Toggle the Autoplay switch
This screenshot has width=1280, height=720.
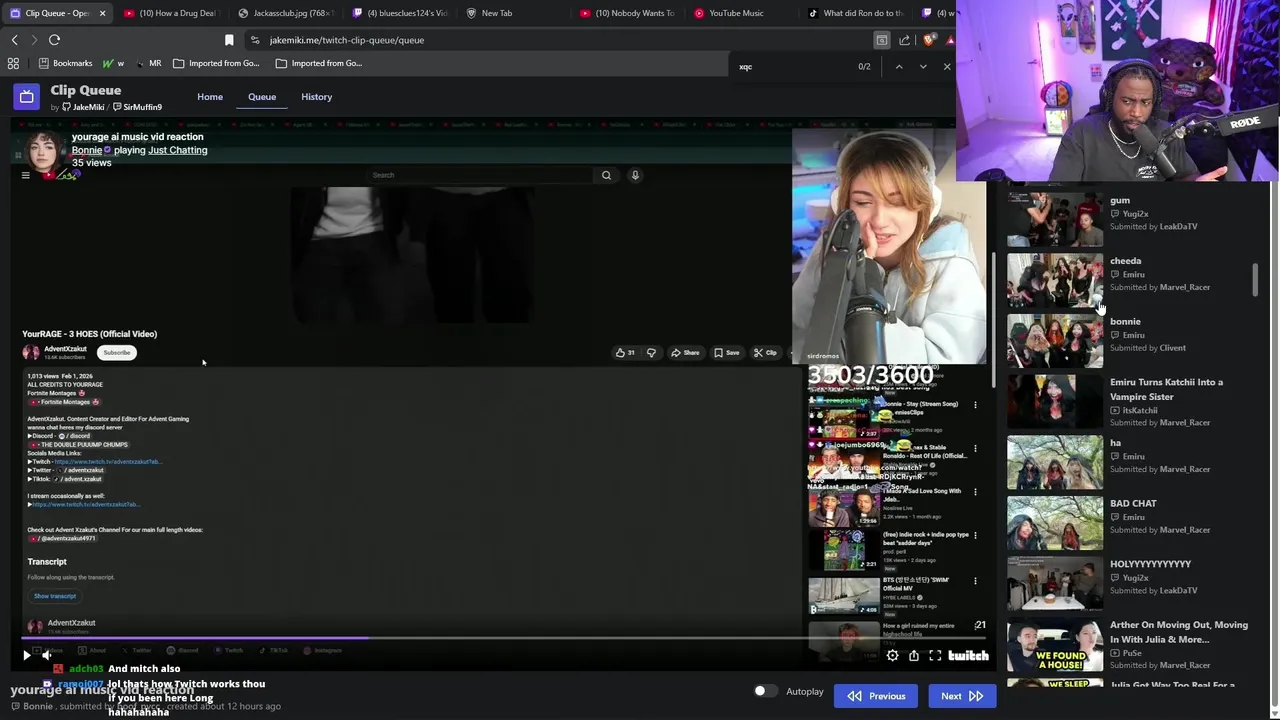coord(765,691)
